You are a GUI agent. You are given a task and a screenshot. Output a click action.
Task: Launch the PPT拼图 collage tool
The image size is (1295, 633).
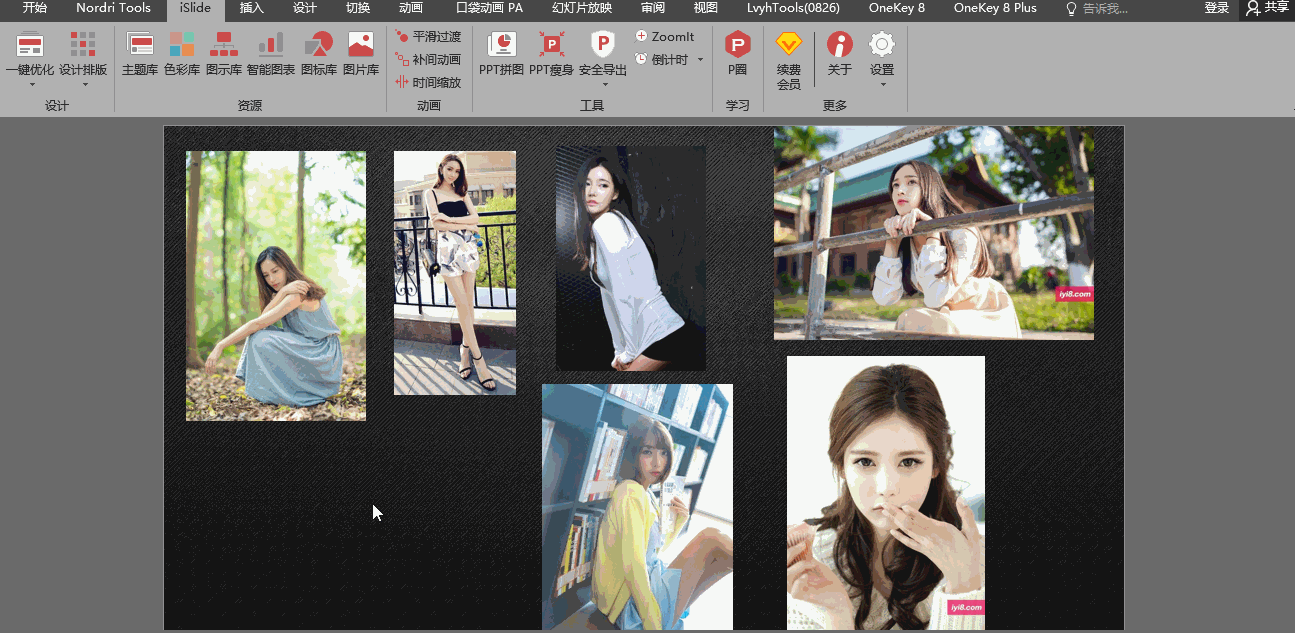501,54
